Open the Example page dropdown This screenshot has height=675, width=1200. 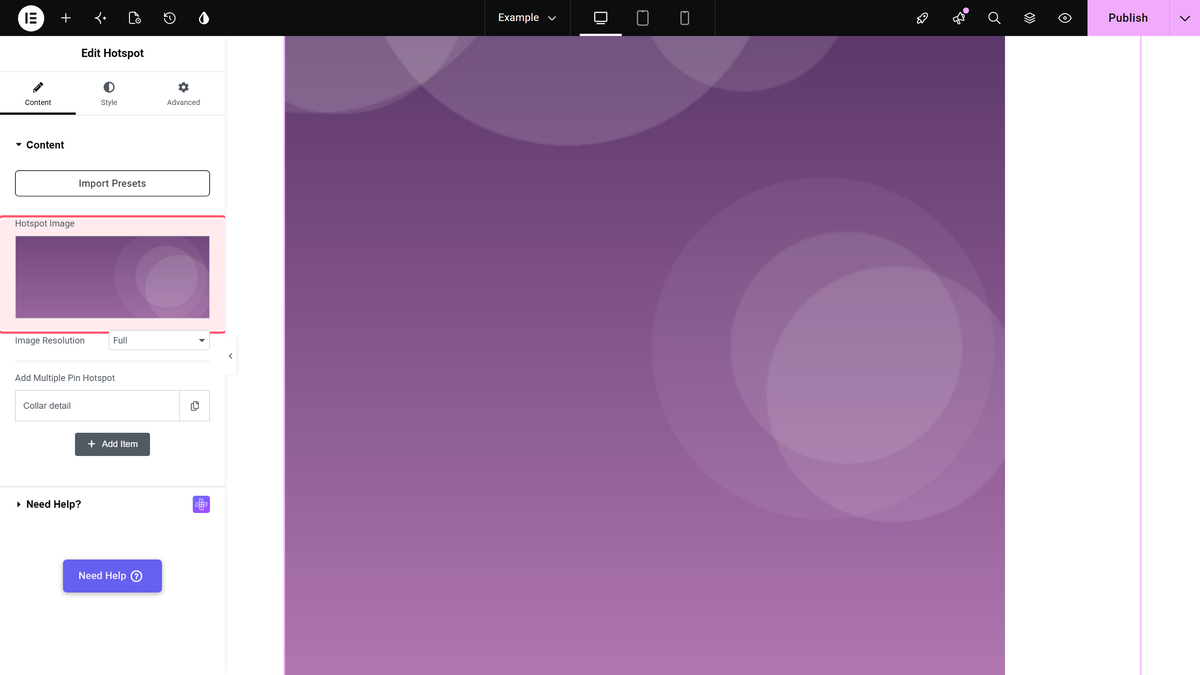click(527, 18)
